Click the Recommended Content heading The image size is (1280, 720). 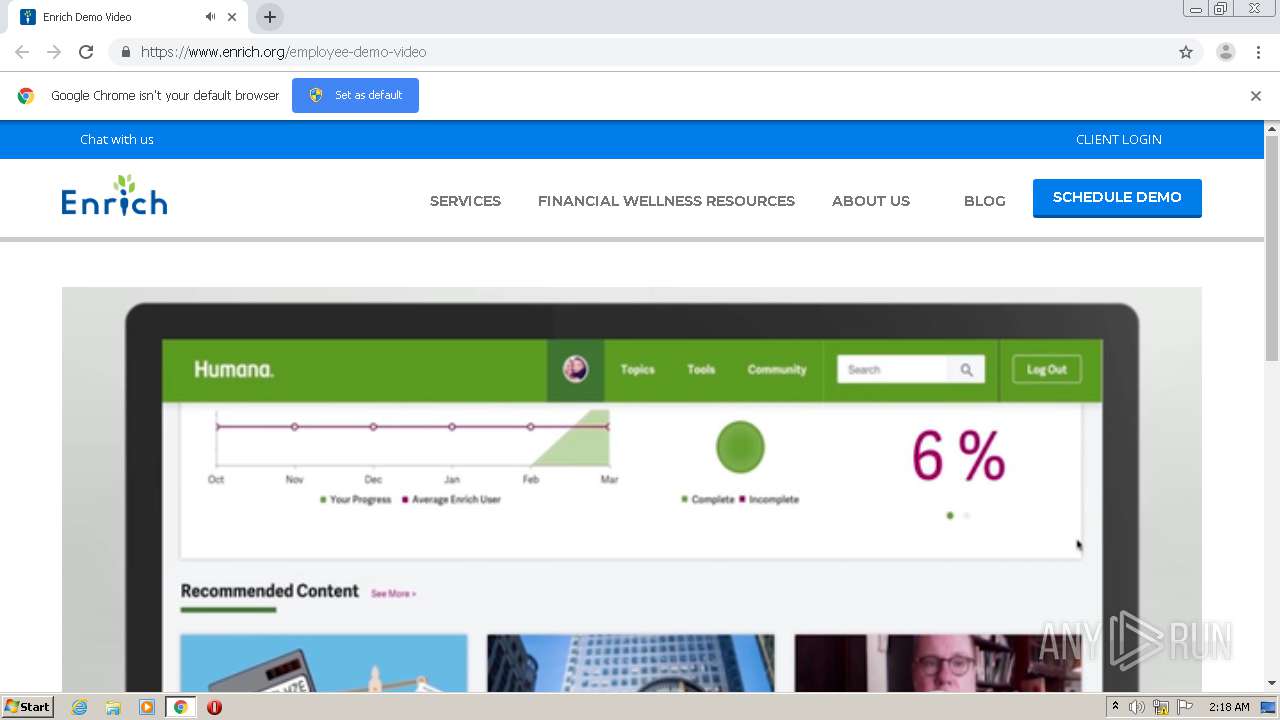269,591
